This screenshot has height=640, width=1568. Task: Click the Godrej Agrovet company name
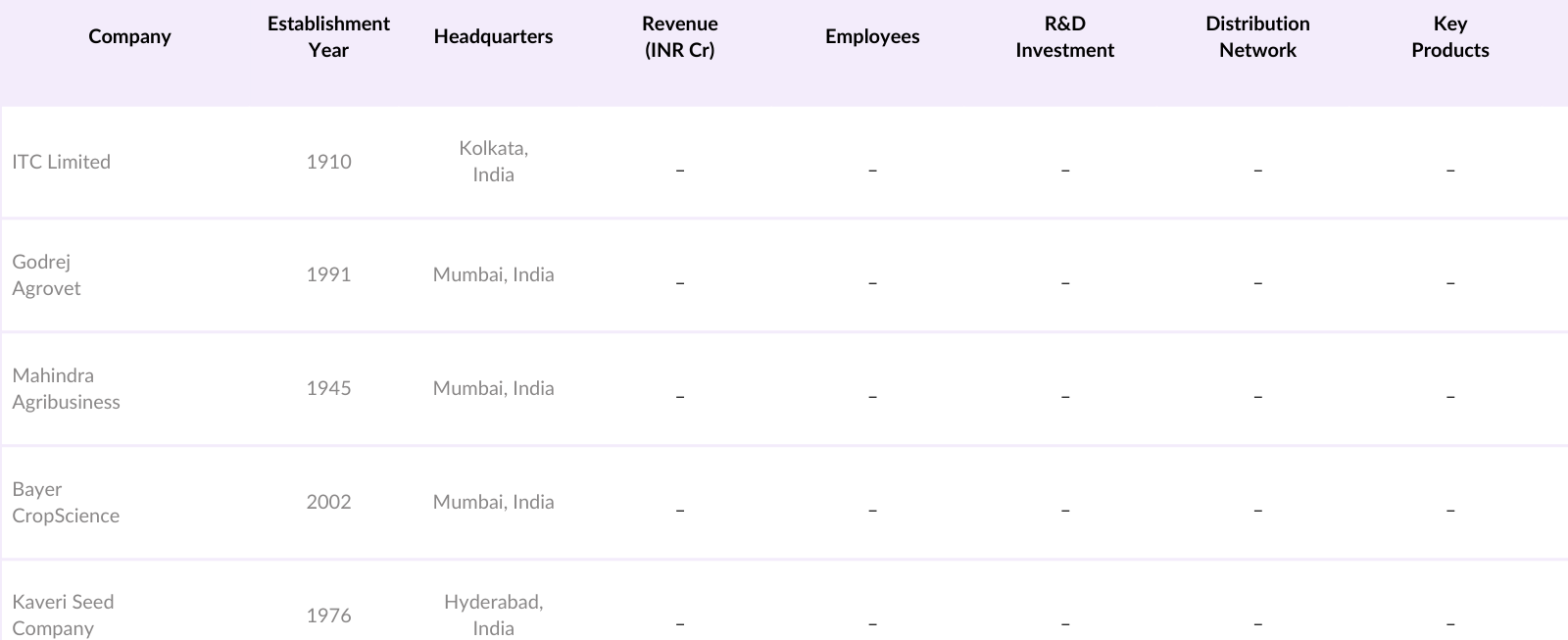46,274
